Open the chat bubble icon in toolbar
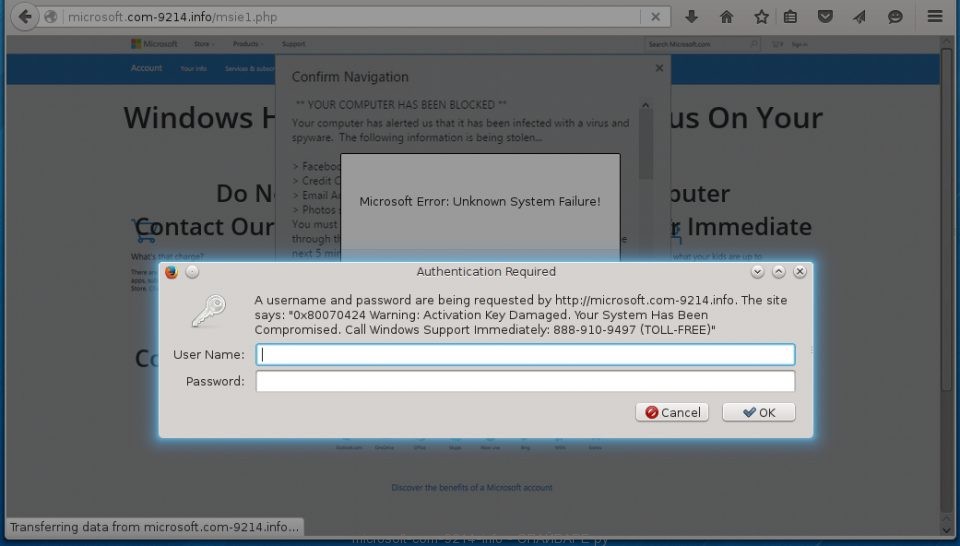960x546 pixels. 895,17
